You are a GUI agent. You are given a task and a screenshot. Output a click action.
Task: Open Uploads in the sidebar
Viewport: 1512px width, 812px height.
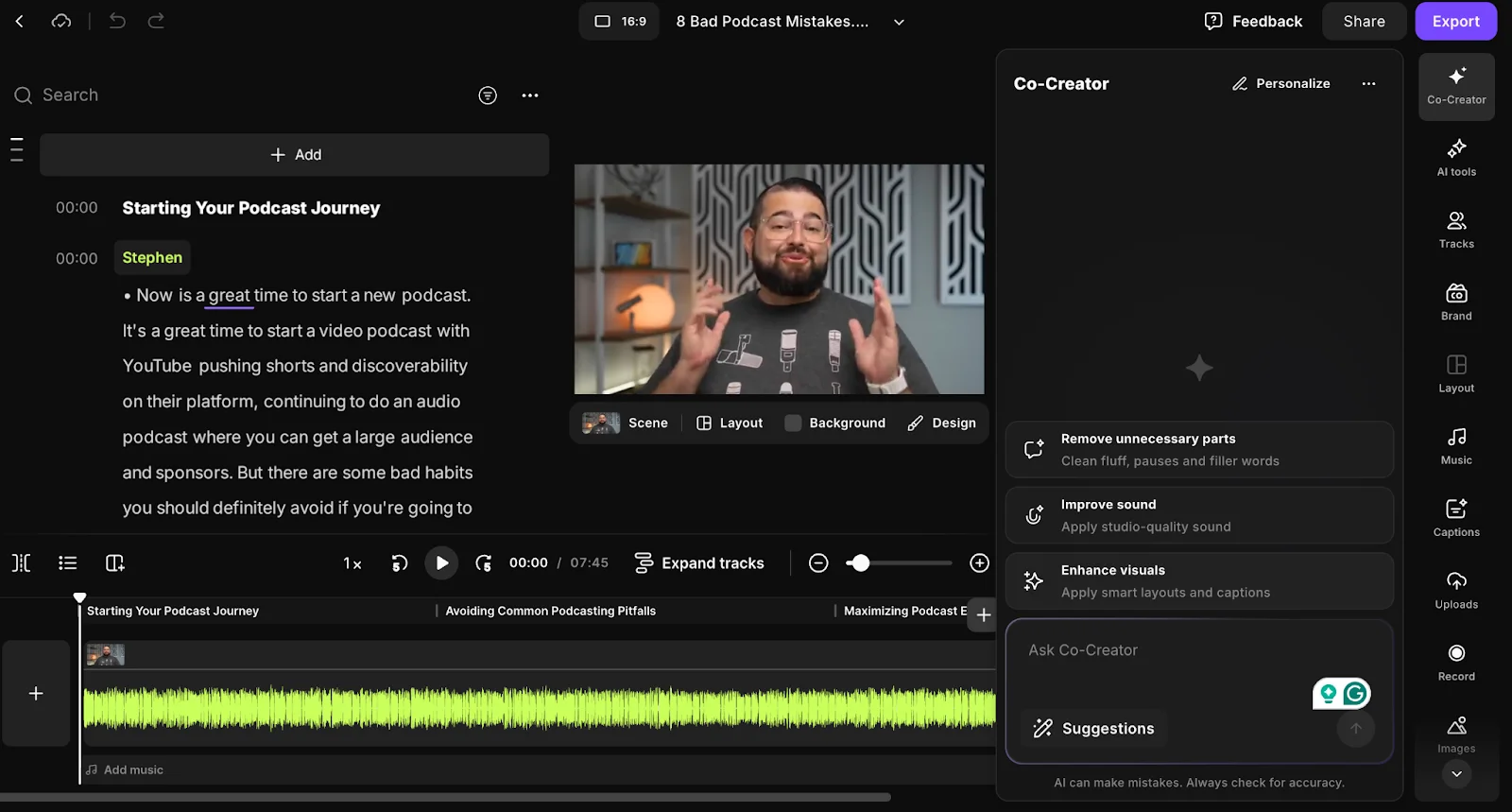click(1456, 591)
